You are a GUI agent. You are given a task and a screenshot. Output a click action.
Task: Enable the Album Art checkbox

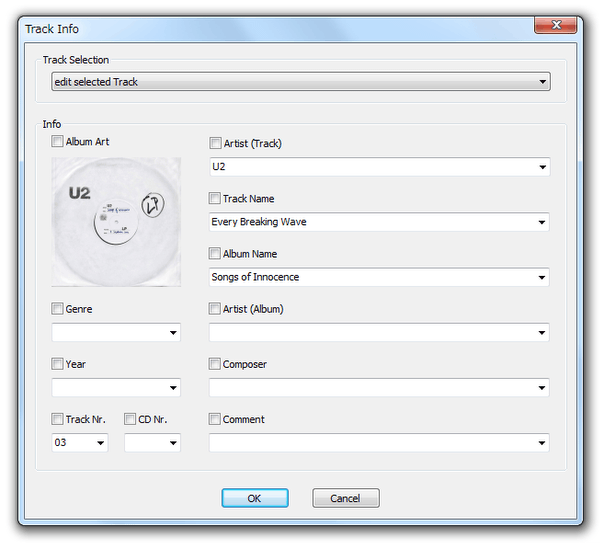click(x=57, y=142)
